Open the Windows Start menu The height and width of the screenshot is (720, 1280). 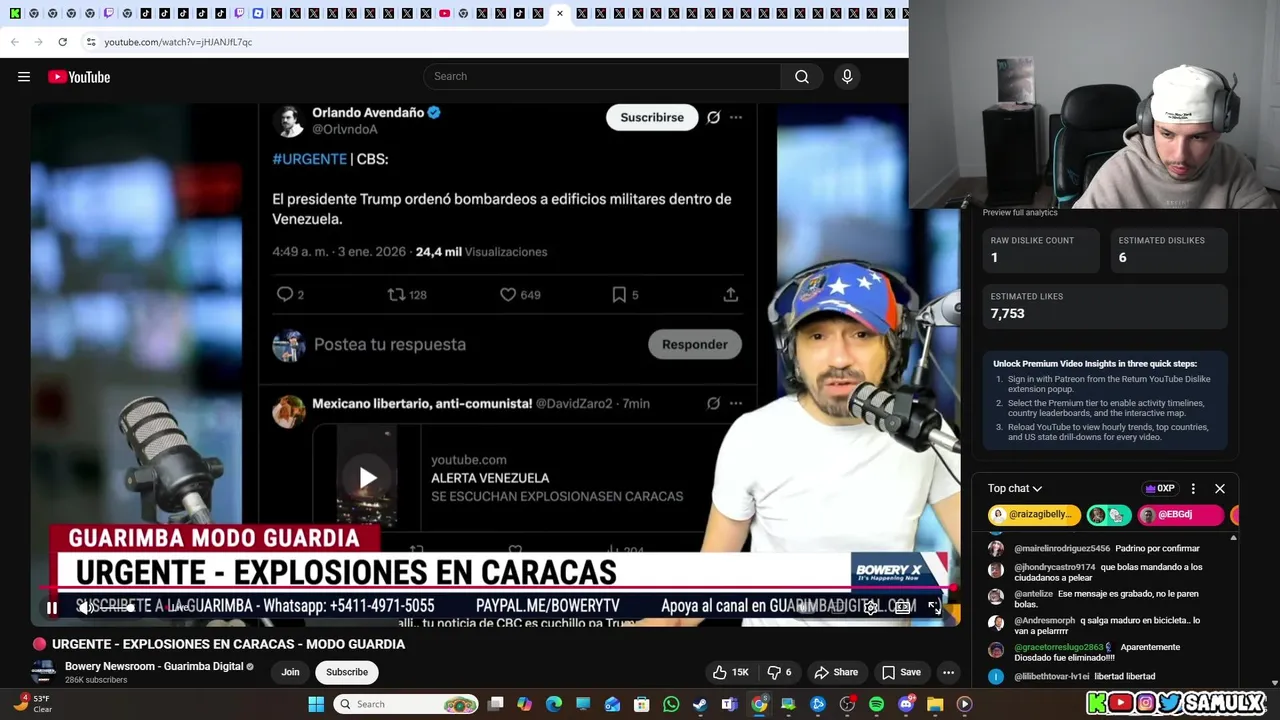[x=316, y=704]
